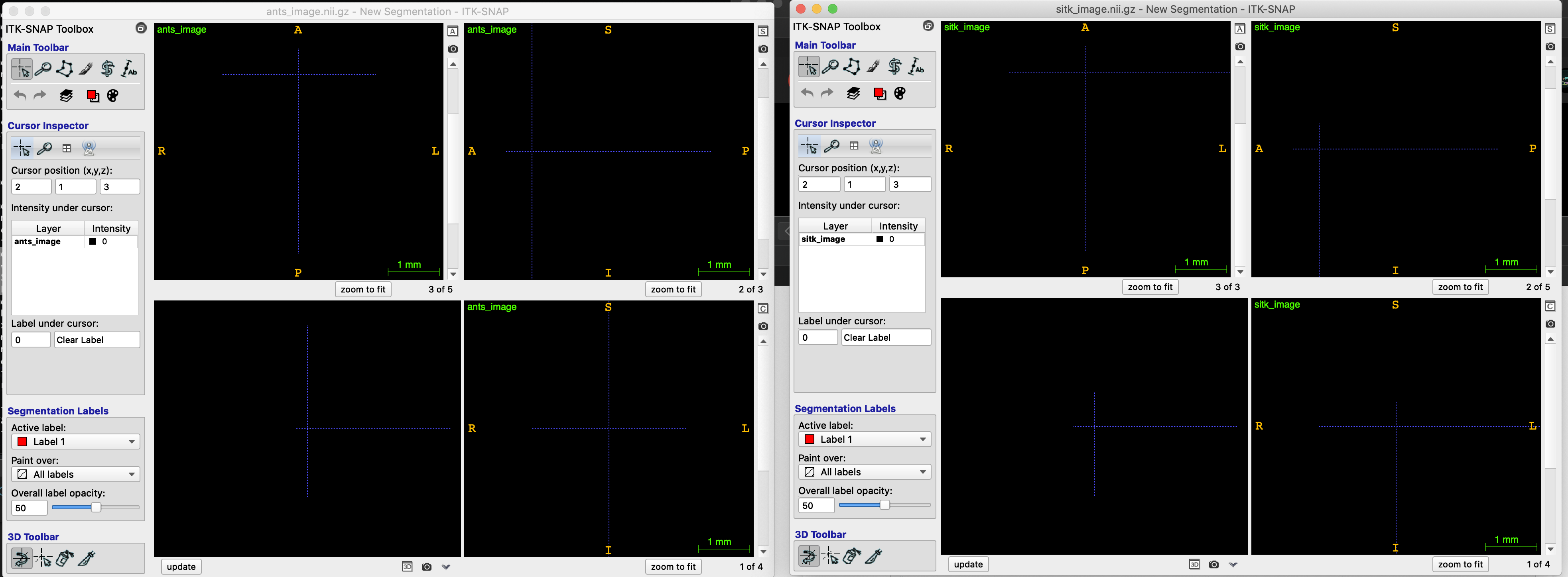Open the grid table view in Cursor Inspector
1568x577 pixels.
66,147
